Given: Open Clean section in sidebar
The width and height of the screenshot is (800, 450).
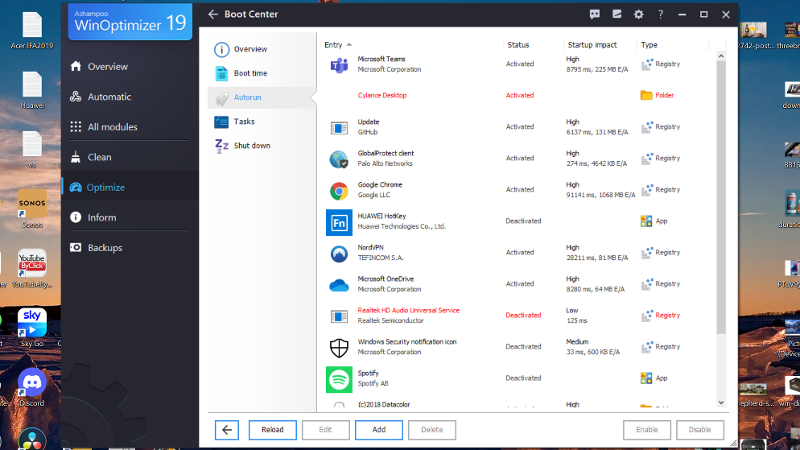Looking at the screenshot, I should point(99,157).
